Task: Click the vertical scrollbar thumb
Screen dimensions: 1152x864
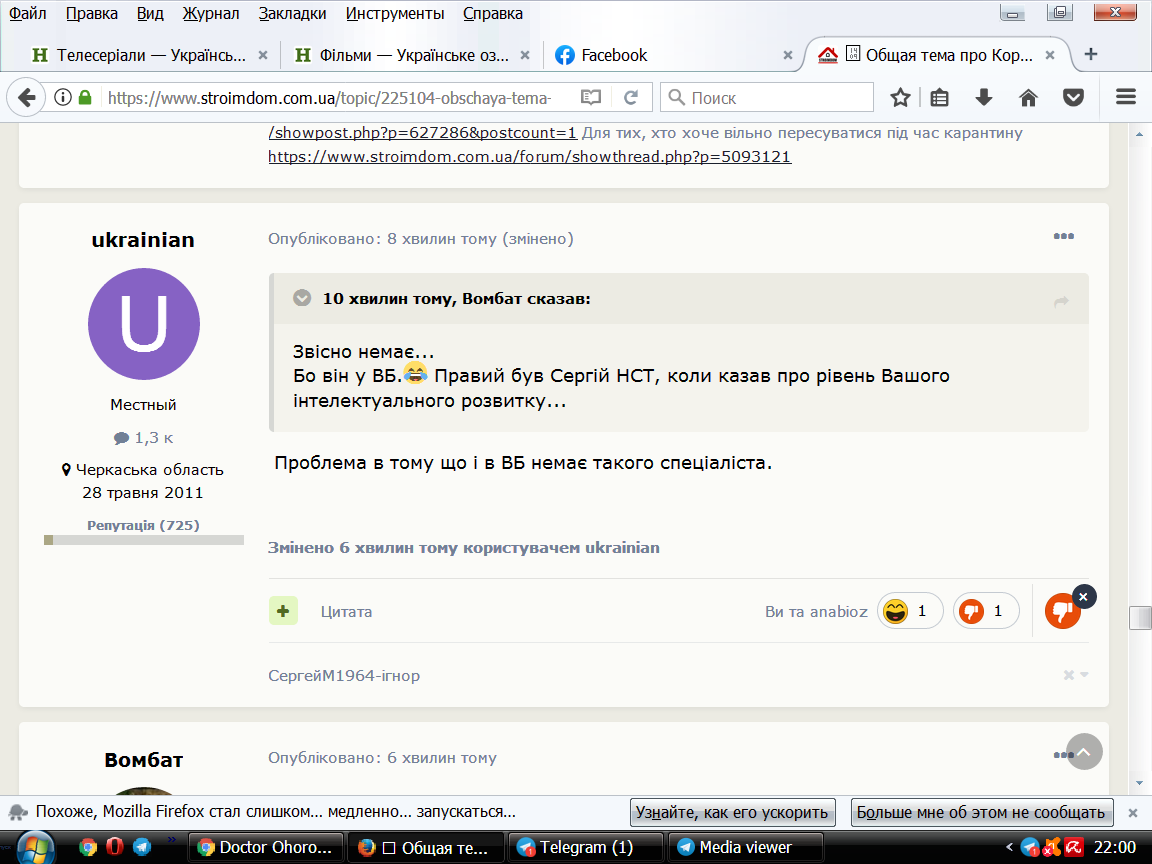Action: point(1140,617)
